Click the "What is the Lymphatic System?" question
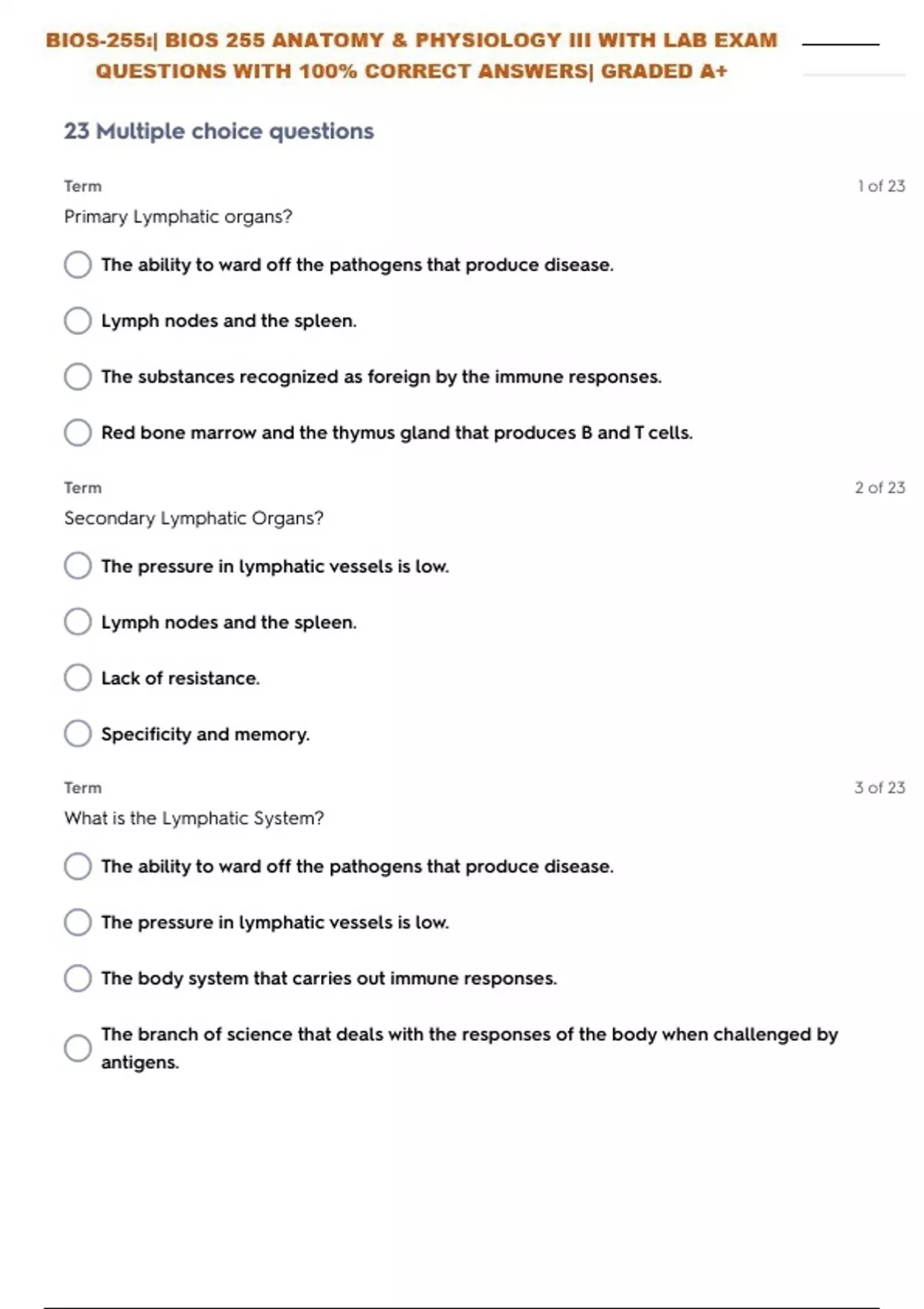The image size is (924, 1309). 193,818
